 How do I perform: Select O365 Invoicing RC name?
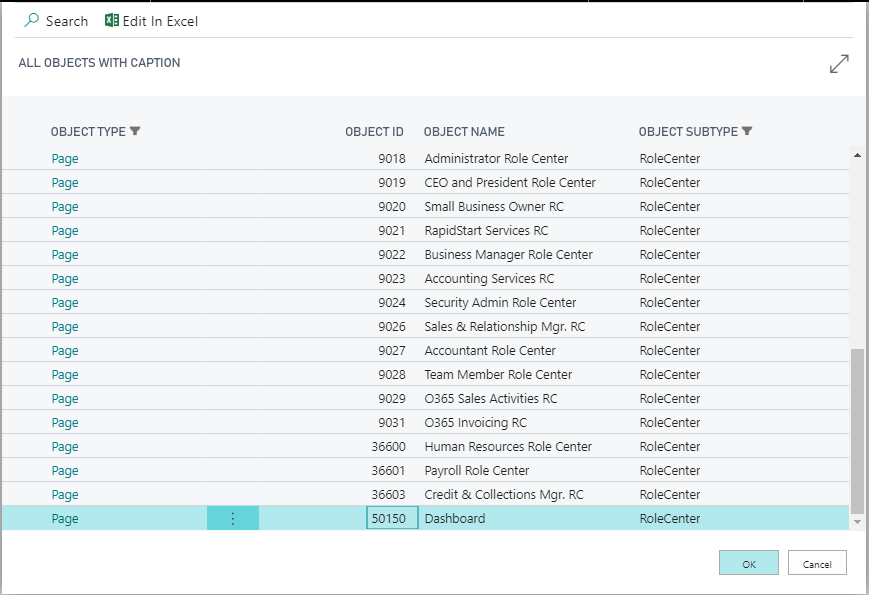click(476, 423)
